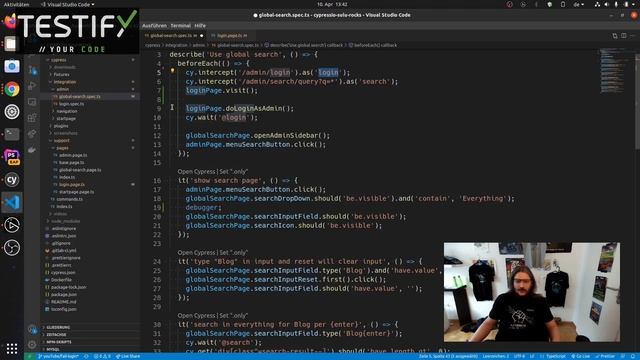The height and width of the screenshot is (360, 640).
Task: Click Set ".only" above 'search in everything' test
Action: (x=233, y=316)
